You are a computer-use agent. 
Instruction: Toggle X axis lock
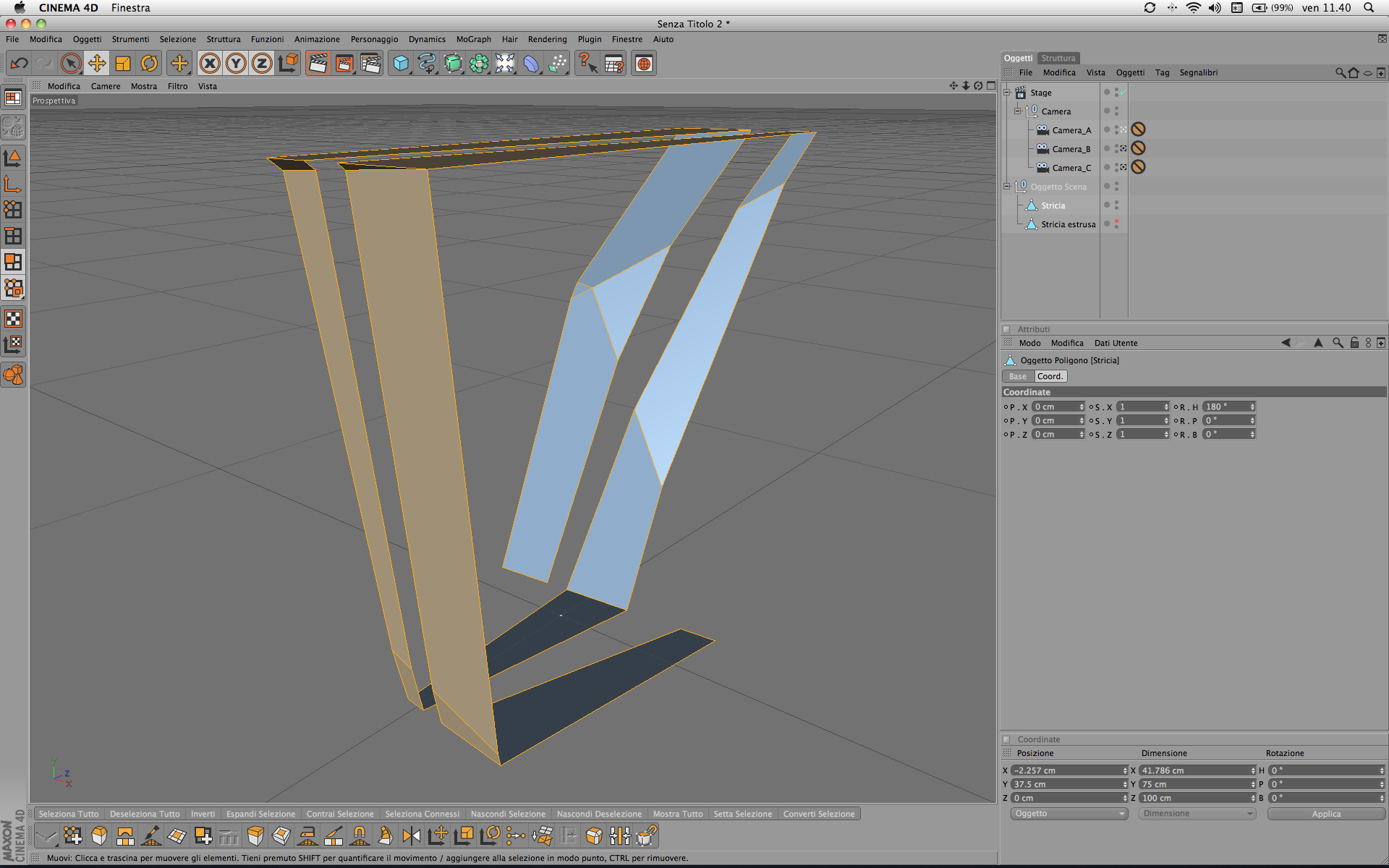(210, 64)
